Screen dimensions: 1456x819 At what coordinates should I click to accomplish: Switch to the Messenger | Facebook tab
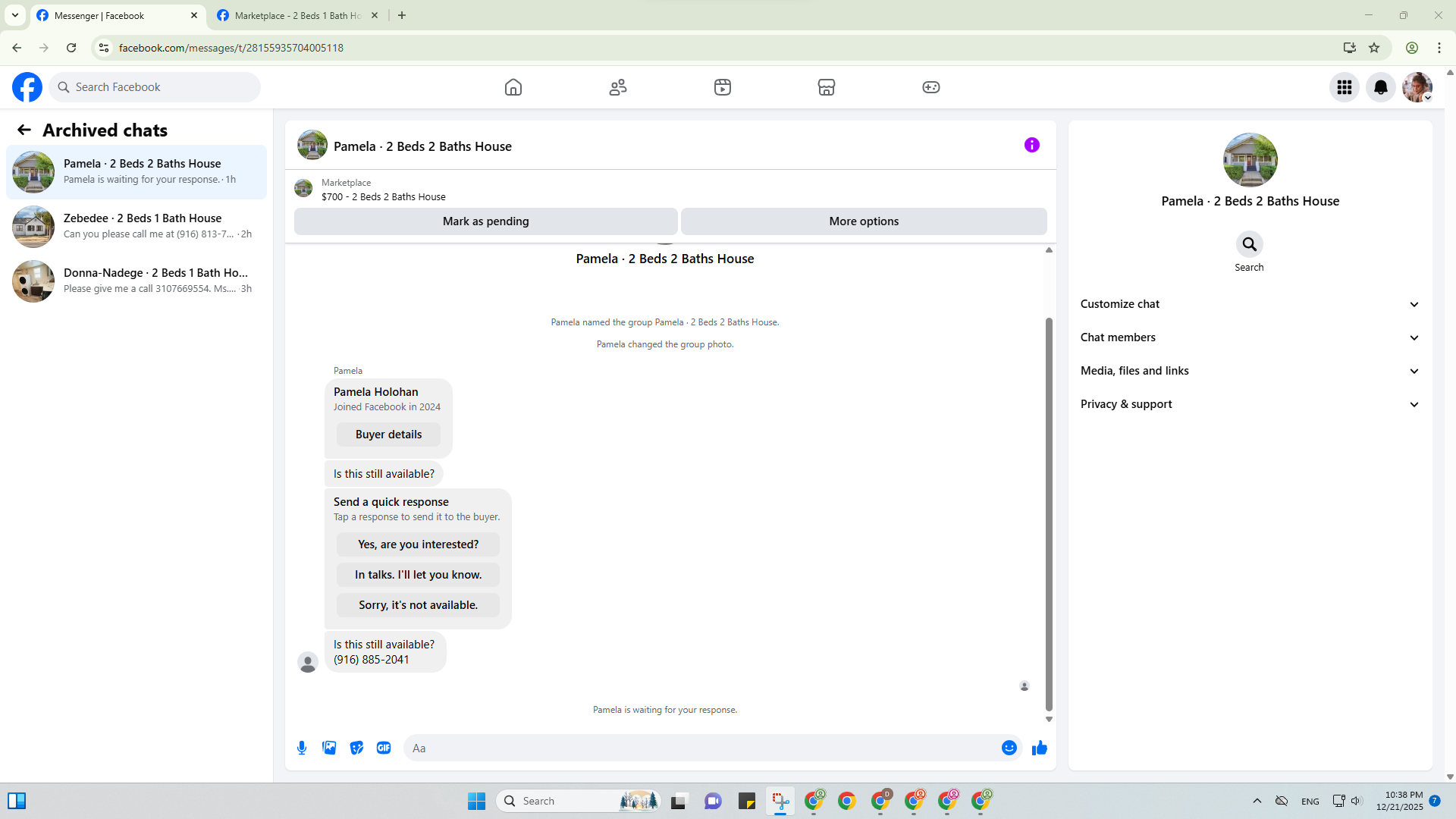(117, 15)
